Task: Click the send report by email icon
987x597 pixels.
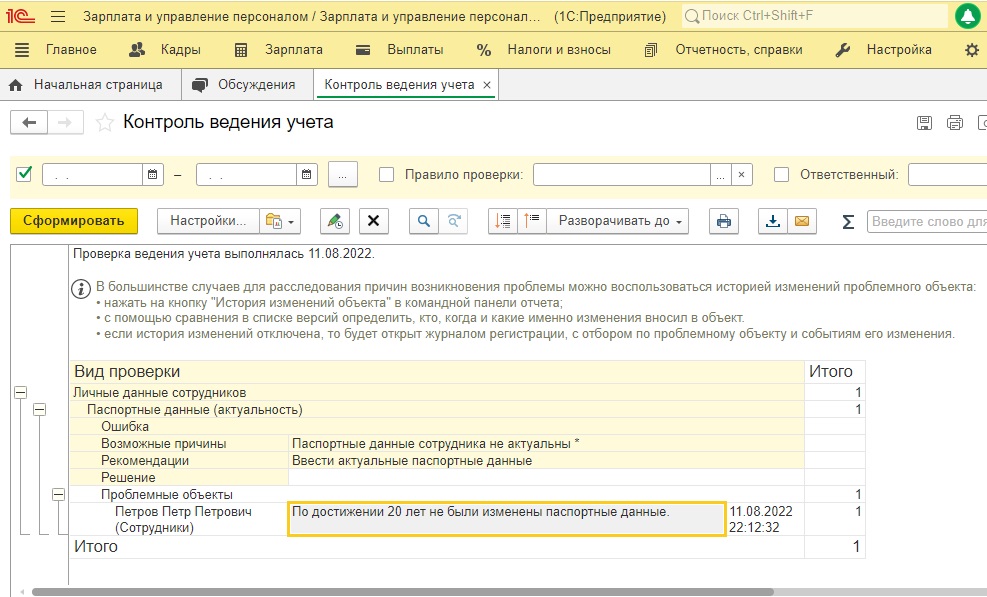Action: 801,221
